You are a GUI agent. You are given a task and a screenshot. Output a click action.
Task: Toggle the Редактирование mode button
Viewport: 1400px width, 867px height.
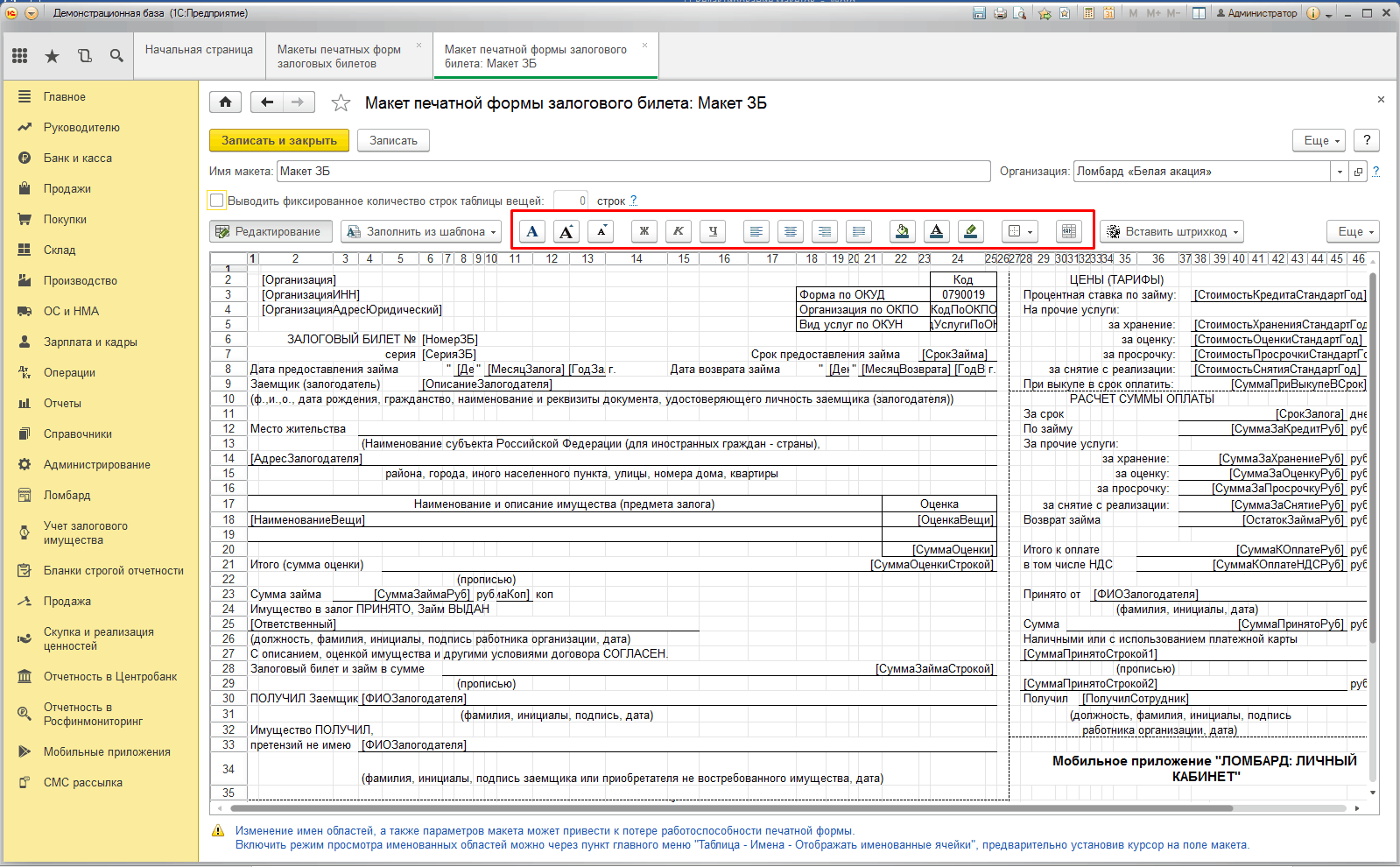271,231
